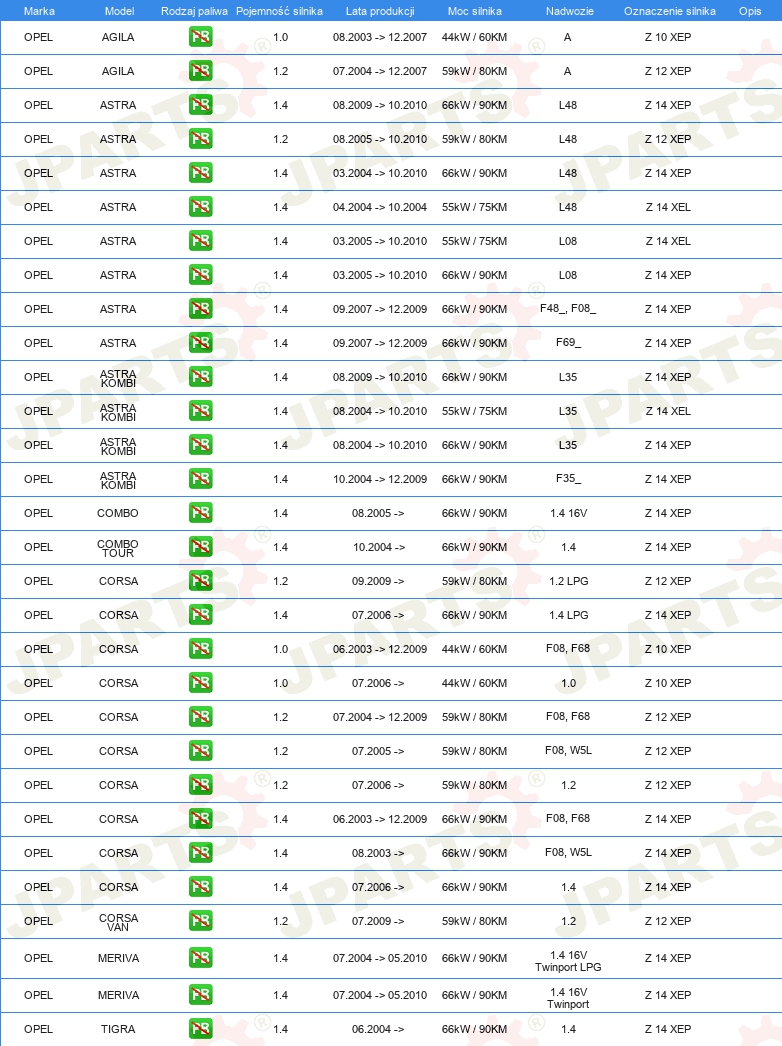Image resolution: width=782 pixels, height=1046 pixels.
Task: Click the 10.2004 -> 12.2009 date cell
Action: pyautogui.click(x=380, y=479)
